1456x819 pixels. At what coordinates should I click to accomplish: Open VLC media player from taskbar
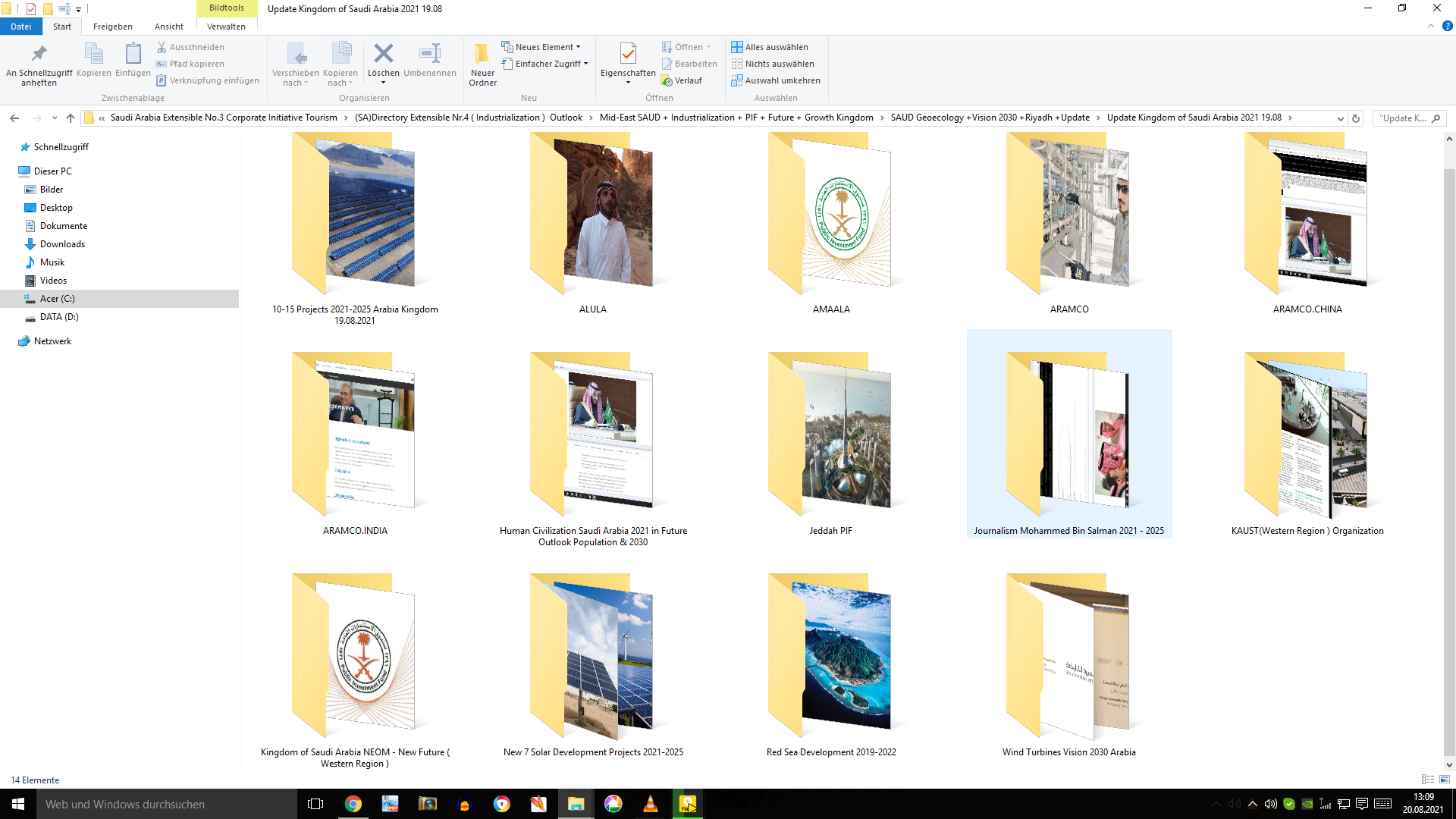[x=651, y=804]
